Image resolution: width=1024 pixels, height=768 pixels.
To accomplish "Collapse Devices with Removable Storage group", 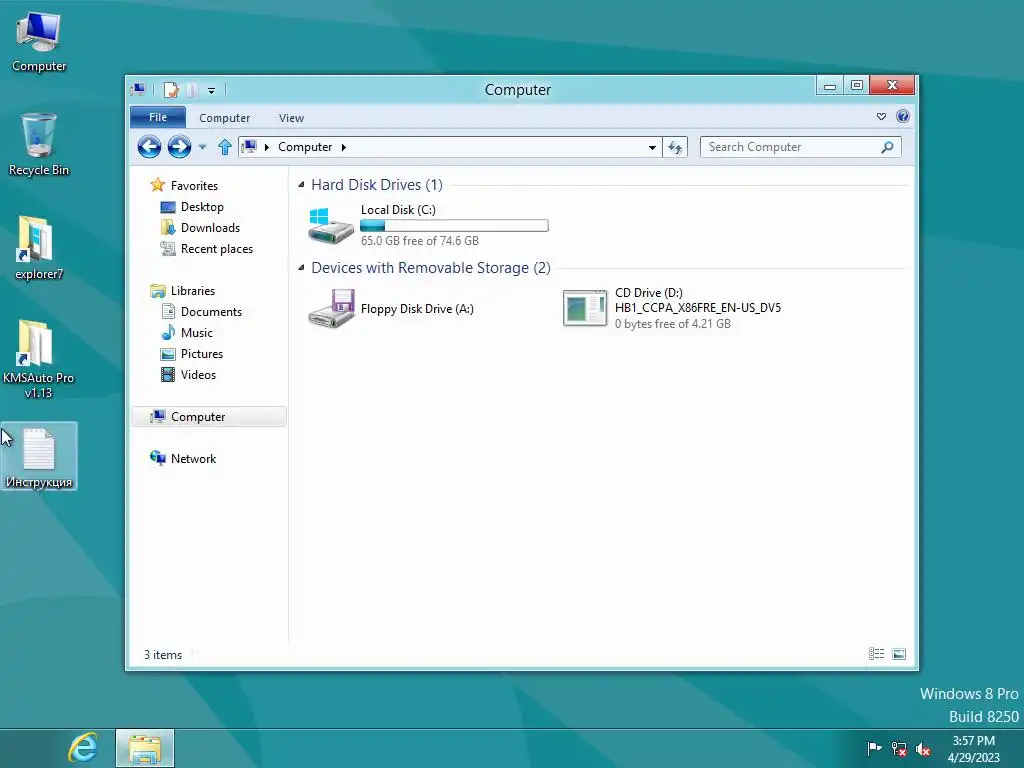I will tap(301, 268).
